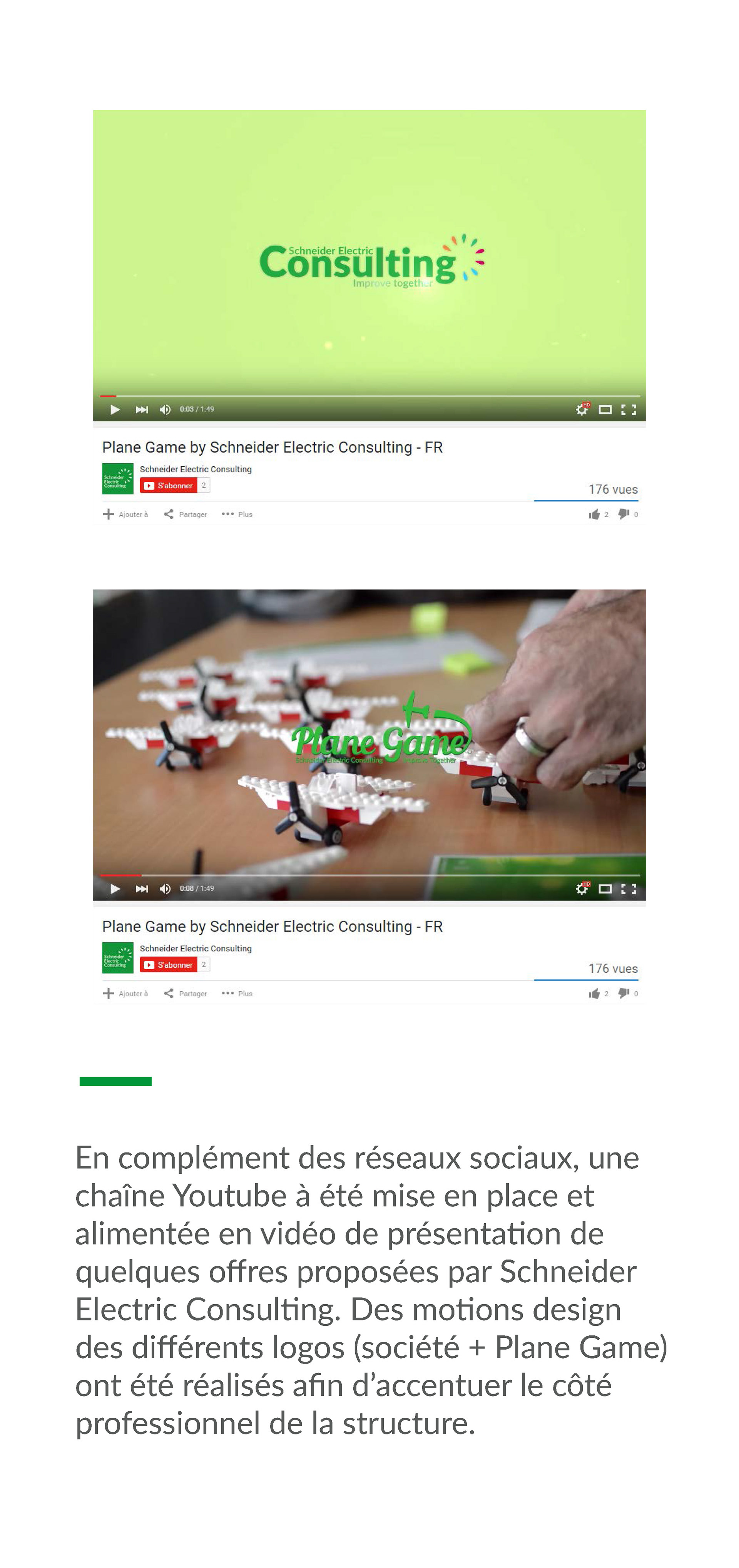Mute the volume in the first player
This screenshot has width=739, height=1568.
click(x=165, y=410)
